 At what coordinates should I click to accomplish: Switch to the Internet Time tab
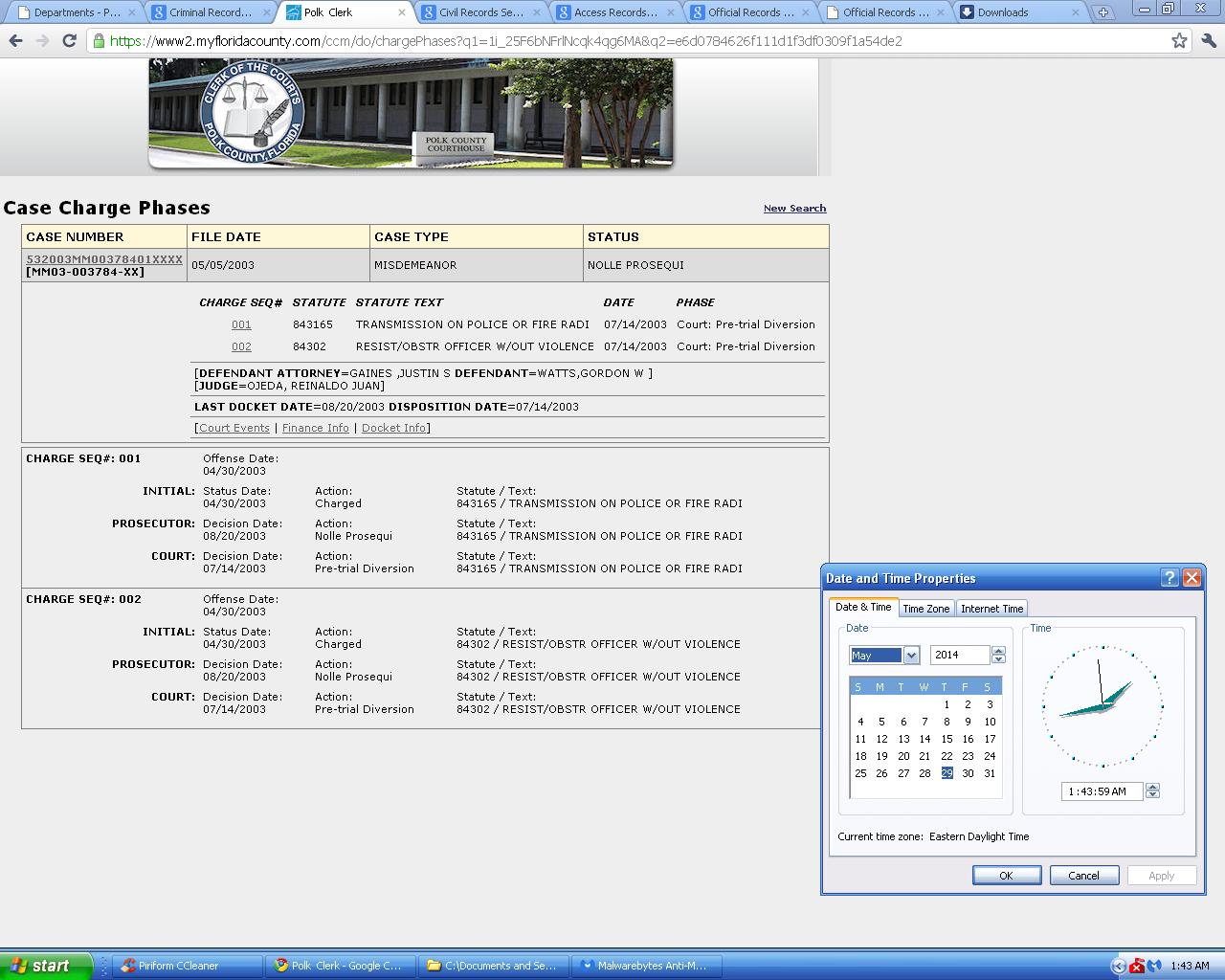[x=991, y=609]
